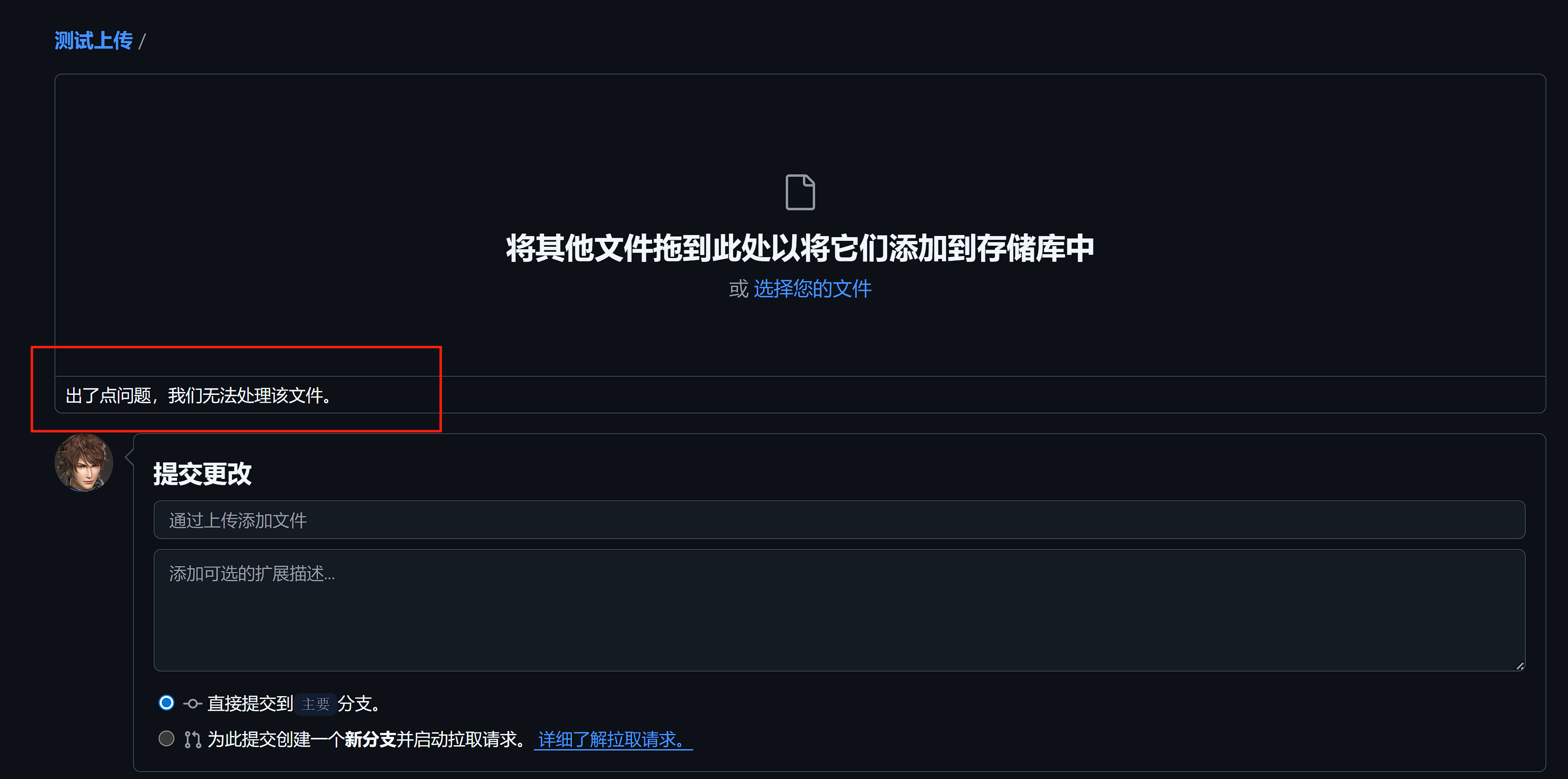Click the resize handle of the description textarea

coord(1519,665)
